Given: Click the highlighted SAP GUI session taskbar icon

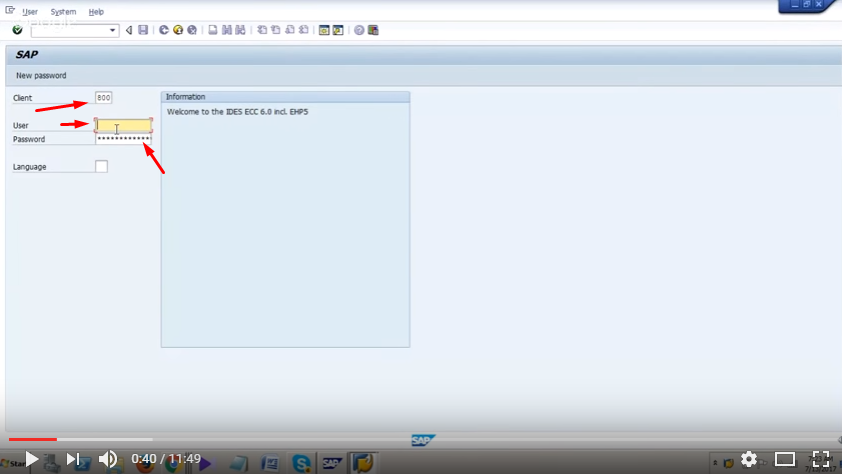Looking at the screenshot, I should coord(362,463).
